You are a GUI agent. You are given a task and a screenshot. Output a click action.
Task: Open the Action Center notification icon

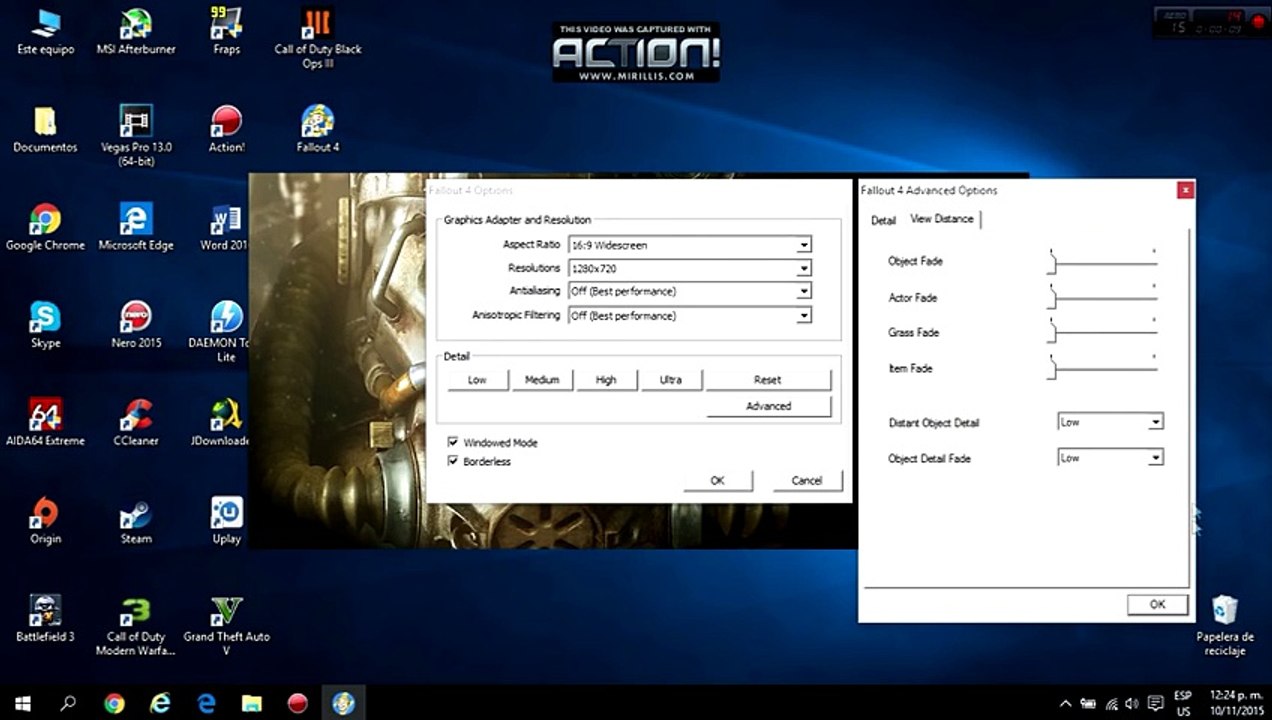coord(1155,703)
